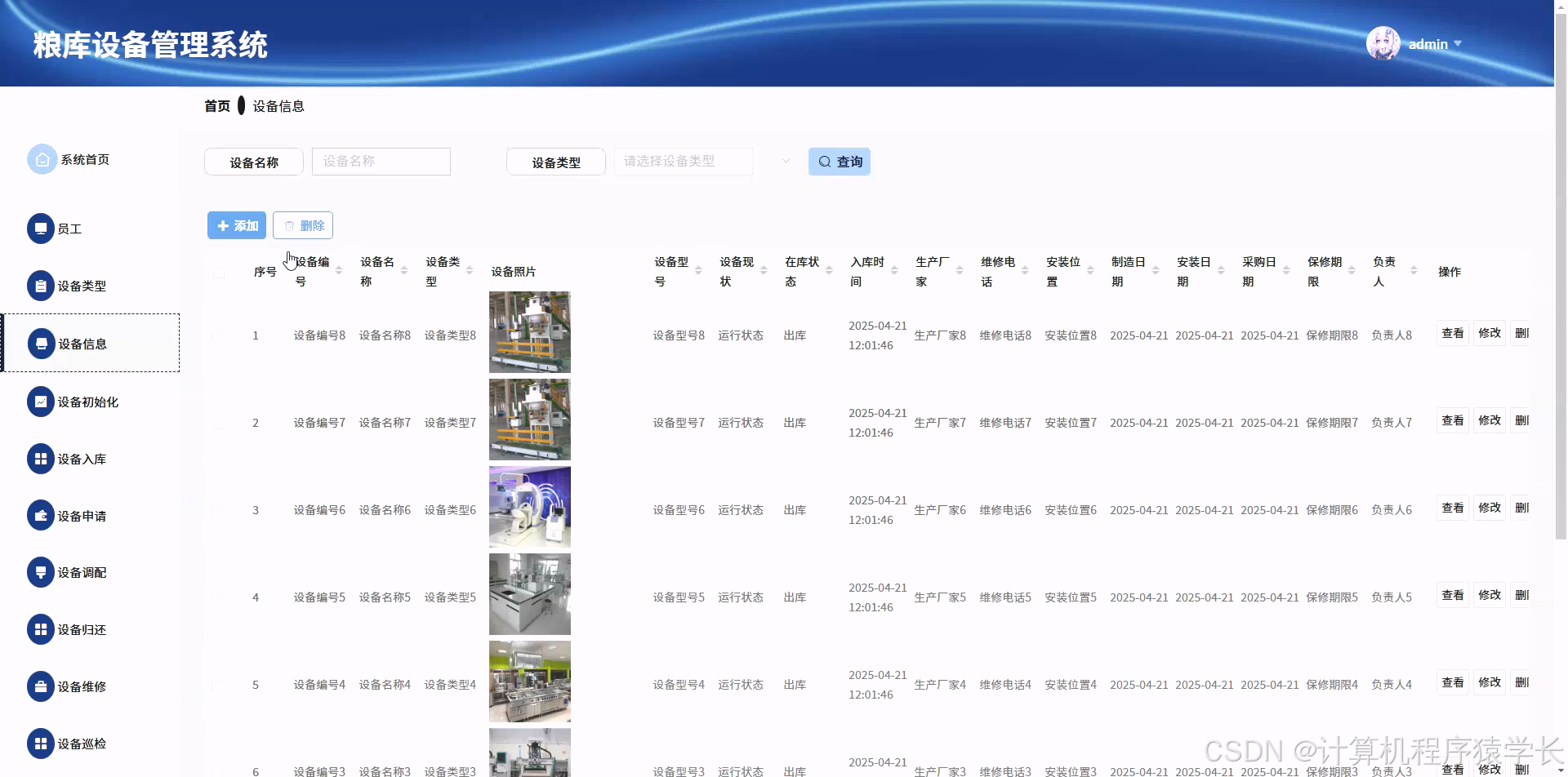
Task: Open device photo thumbnail of 设备编号4
Action: tap(530, 682)
